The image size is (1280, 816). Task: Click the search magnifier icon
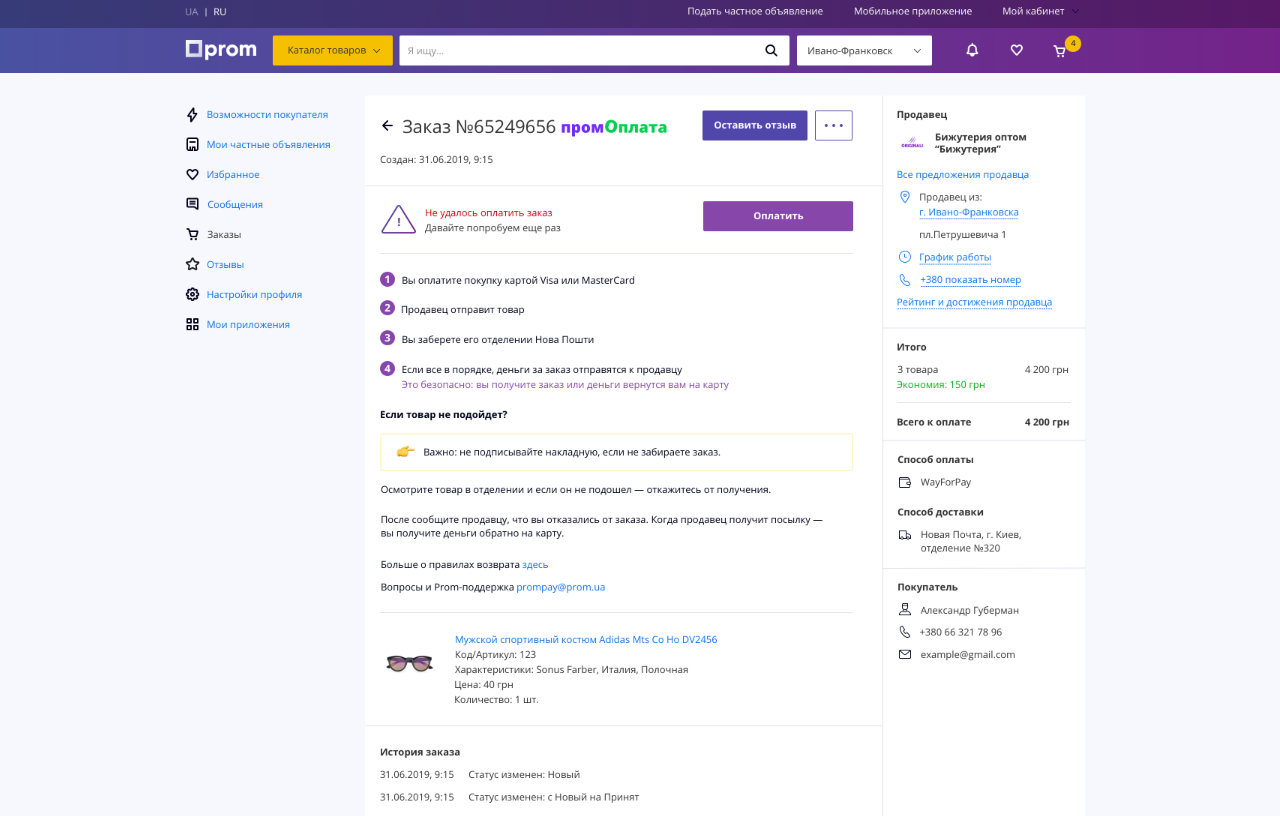771,50
